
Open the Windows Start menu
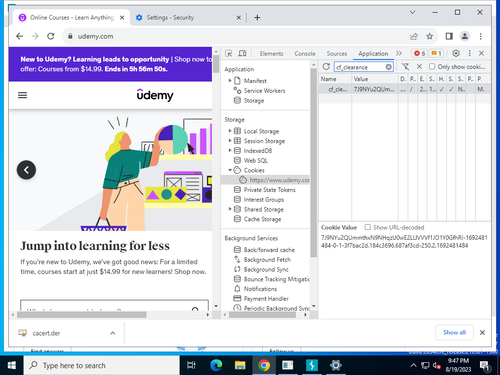[12, 366]
